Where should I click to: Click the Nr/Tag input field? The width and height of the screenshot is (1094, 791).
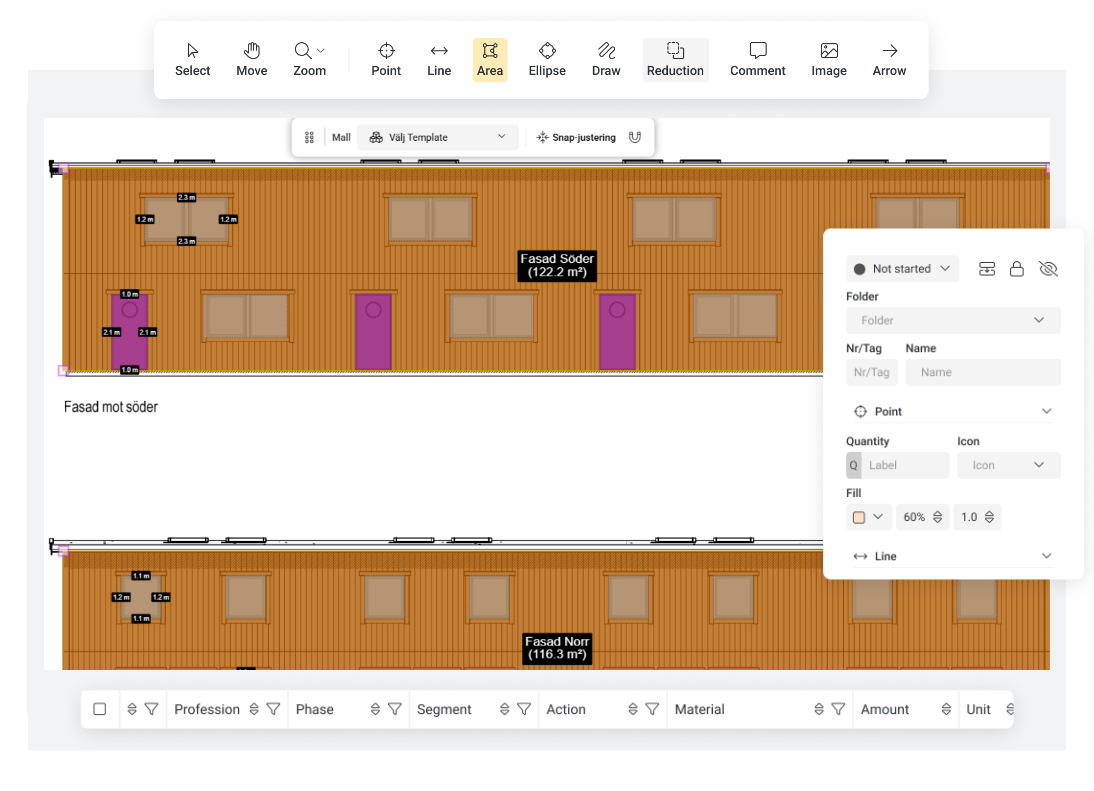[871, 372]
